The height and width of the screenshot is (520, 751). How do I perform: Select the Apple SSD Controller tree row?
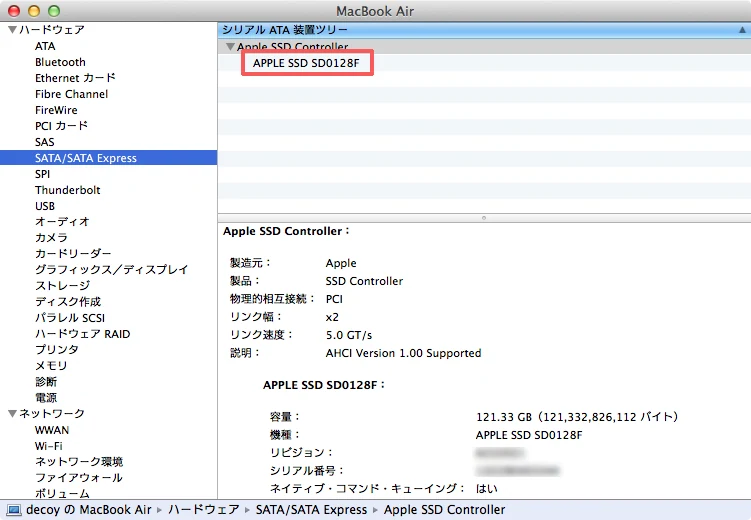tap(484, 47)
